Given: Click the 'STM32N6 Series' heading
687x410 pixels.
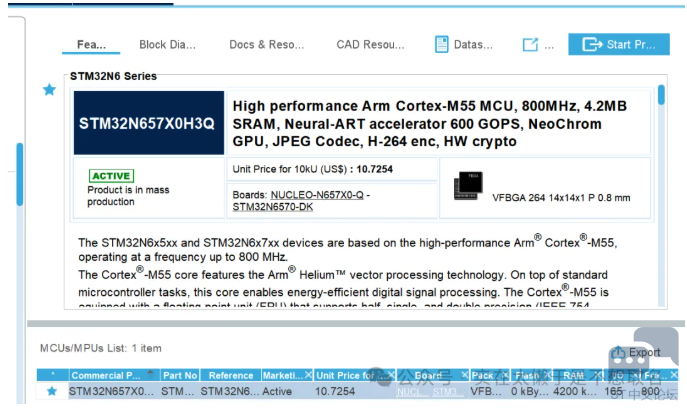Looking at the screenshot, I should (x=113, y=76).
